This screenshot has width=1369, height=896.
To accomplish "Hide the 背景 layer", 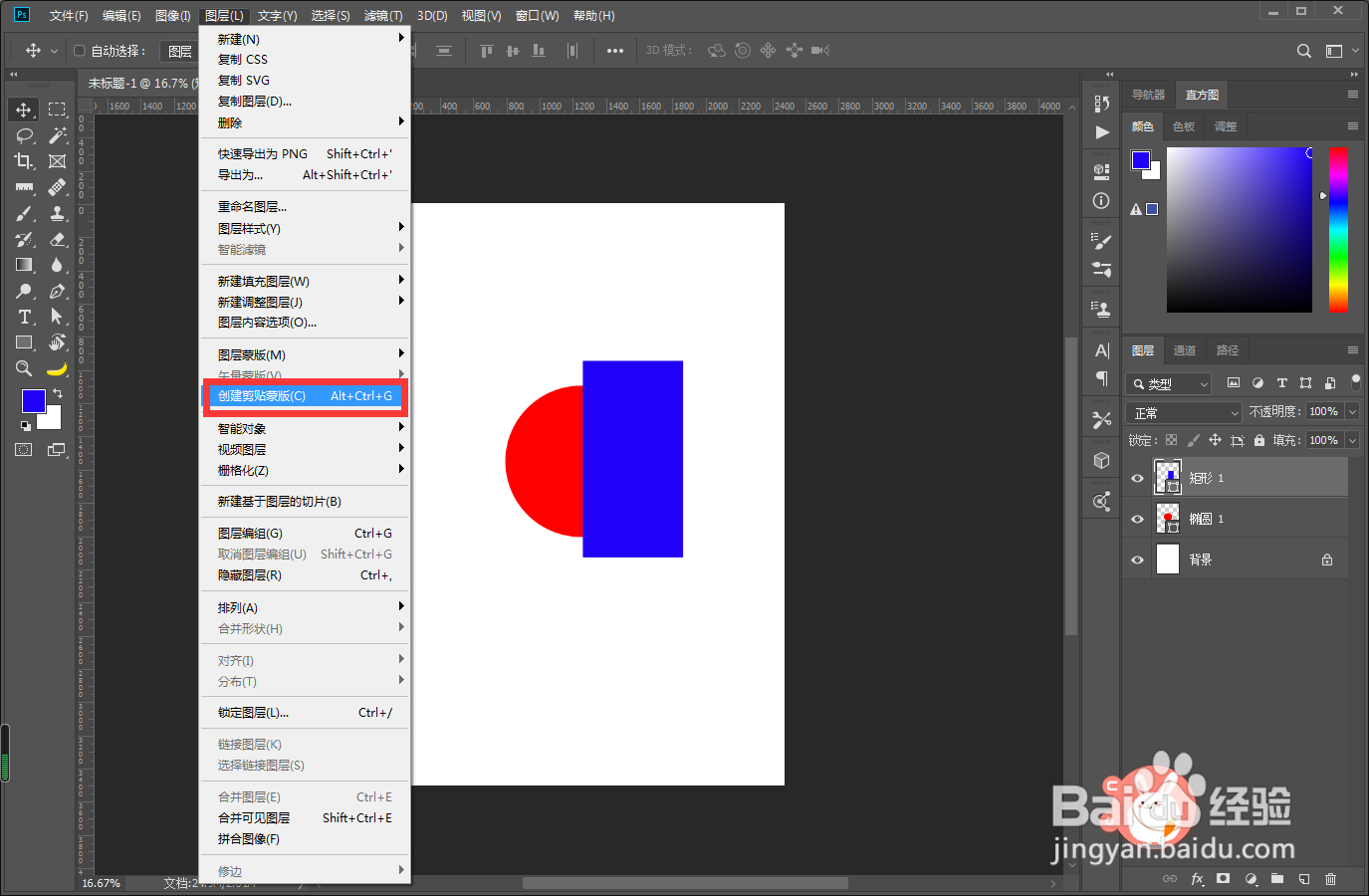I will [1137, 560].
